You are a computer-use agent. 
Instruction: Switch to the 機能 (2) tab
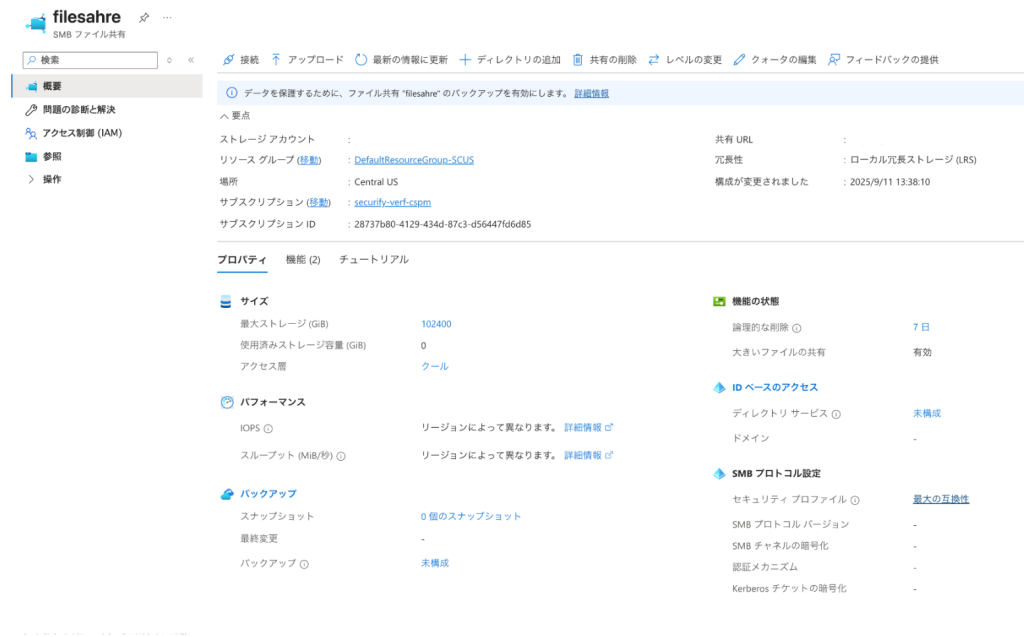tap(303, 260)
